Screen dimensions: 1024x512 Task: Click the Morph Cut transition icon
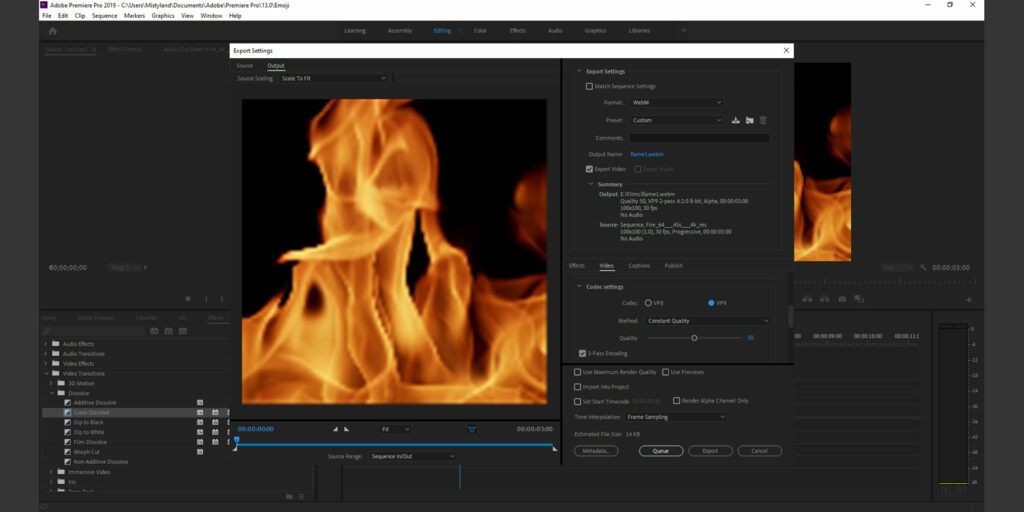click(67, 452)
